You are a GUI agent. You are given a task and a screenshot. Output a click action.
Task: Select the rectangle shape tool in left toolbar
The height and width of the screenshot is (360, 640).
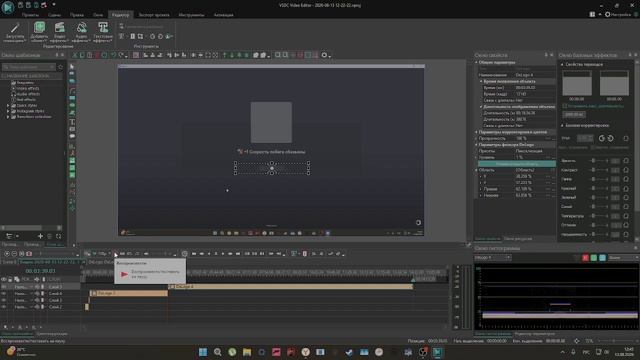click(72, 98)
